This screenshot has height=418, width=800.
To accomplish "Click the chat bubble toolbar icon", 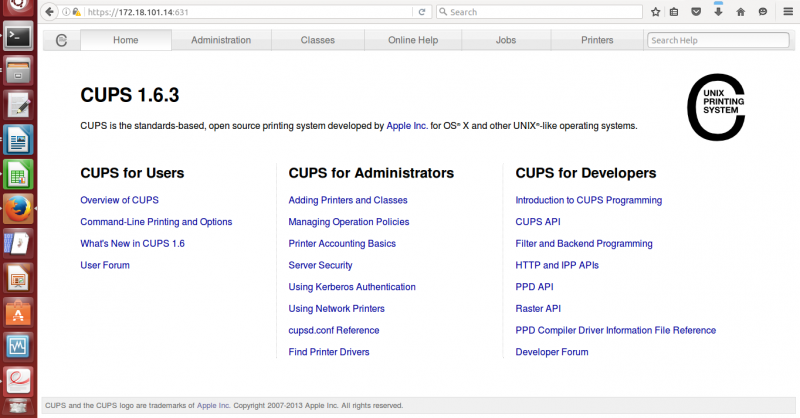I will (x=763, y=12).
